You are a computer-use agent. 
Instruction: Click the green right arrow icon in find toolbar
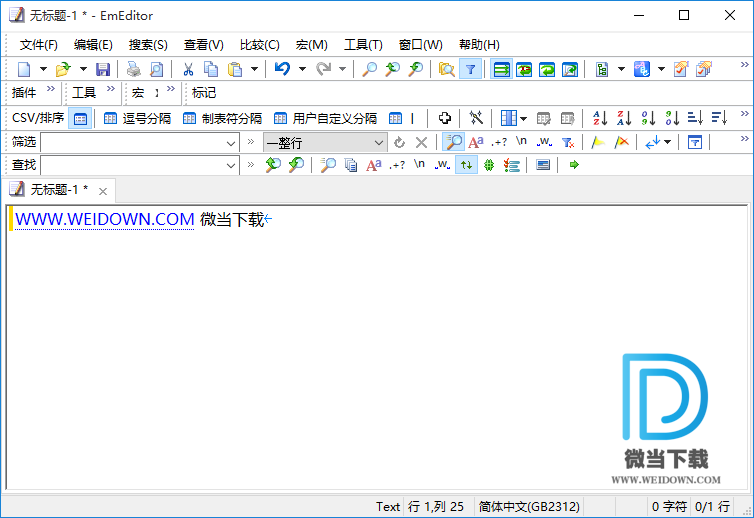[x=574, y=165]
